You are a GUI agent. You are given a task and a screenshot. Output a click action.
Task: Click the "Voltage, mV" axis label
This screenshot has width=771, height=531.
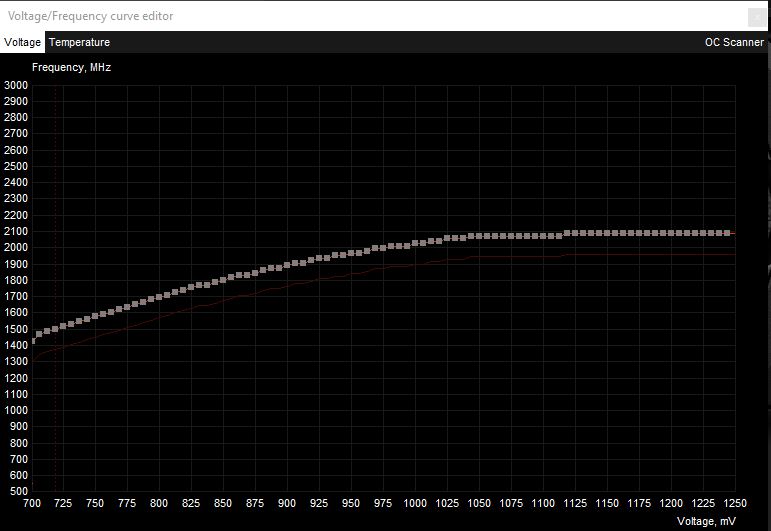[x=706, y=521]
